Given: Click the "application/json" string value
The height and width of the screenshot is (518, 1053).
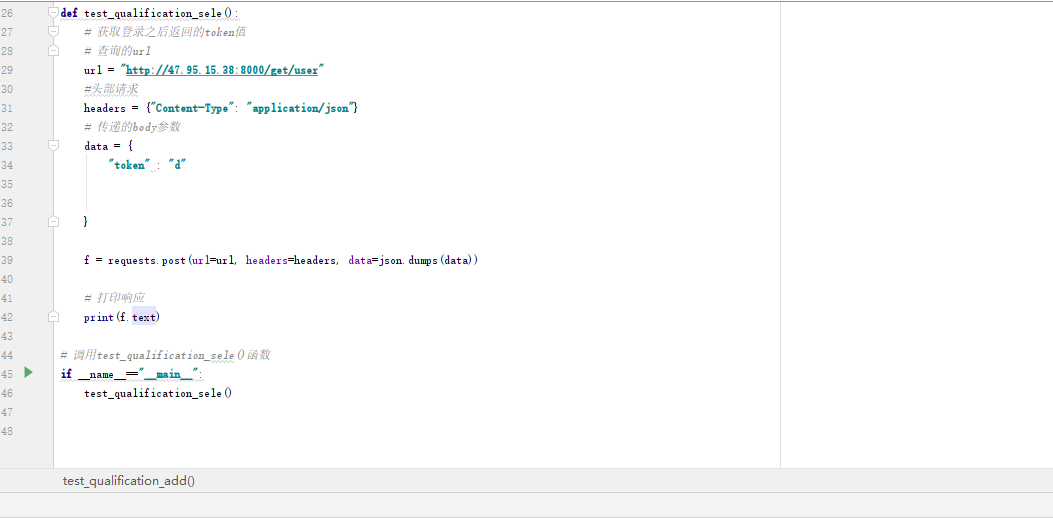Looking at the screenshot, I should tap(302, 108).
